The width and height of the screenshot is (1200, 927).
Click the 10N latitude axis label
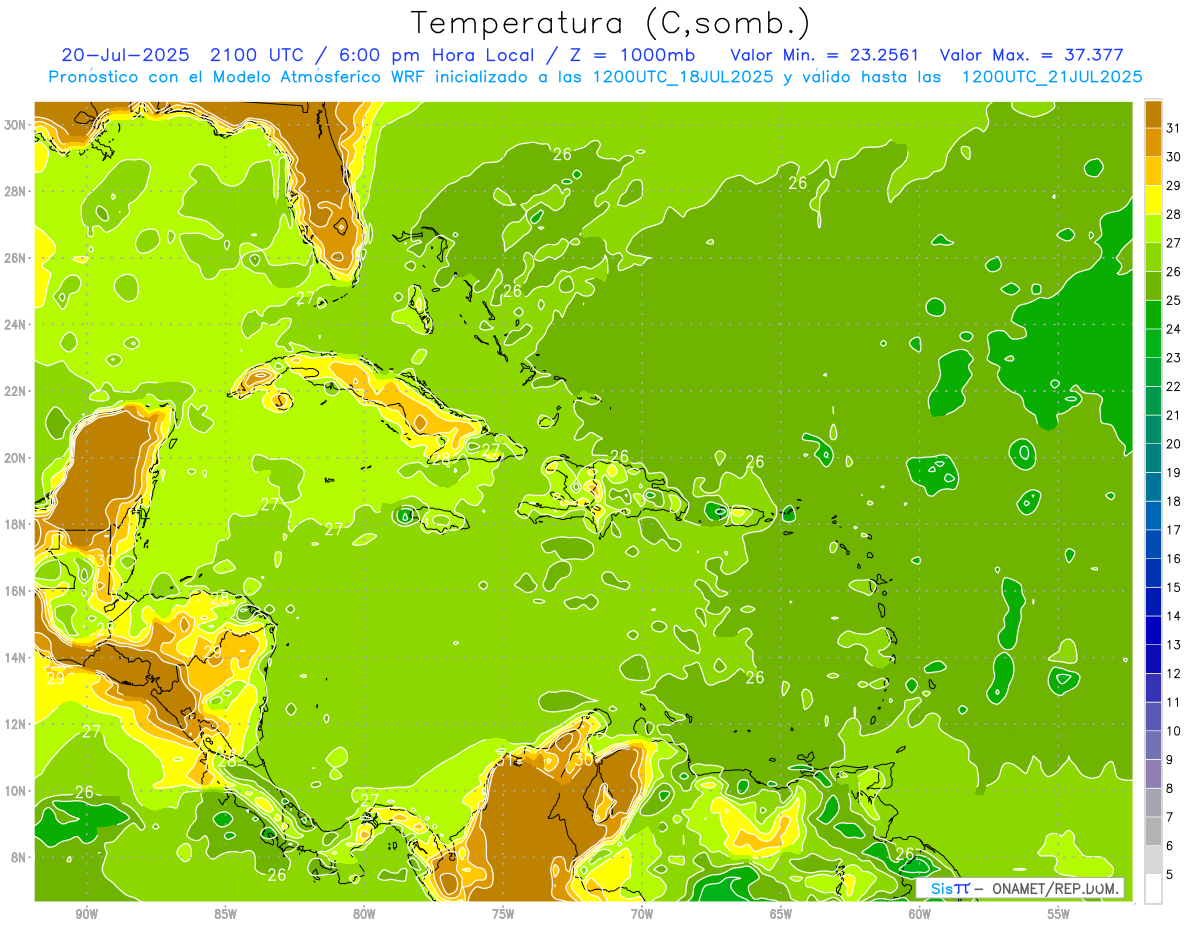point(15,790)
